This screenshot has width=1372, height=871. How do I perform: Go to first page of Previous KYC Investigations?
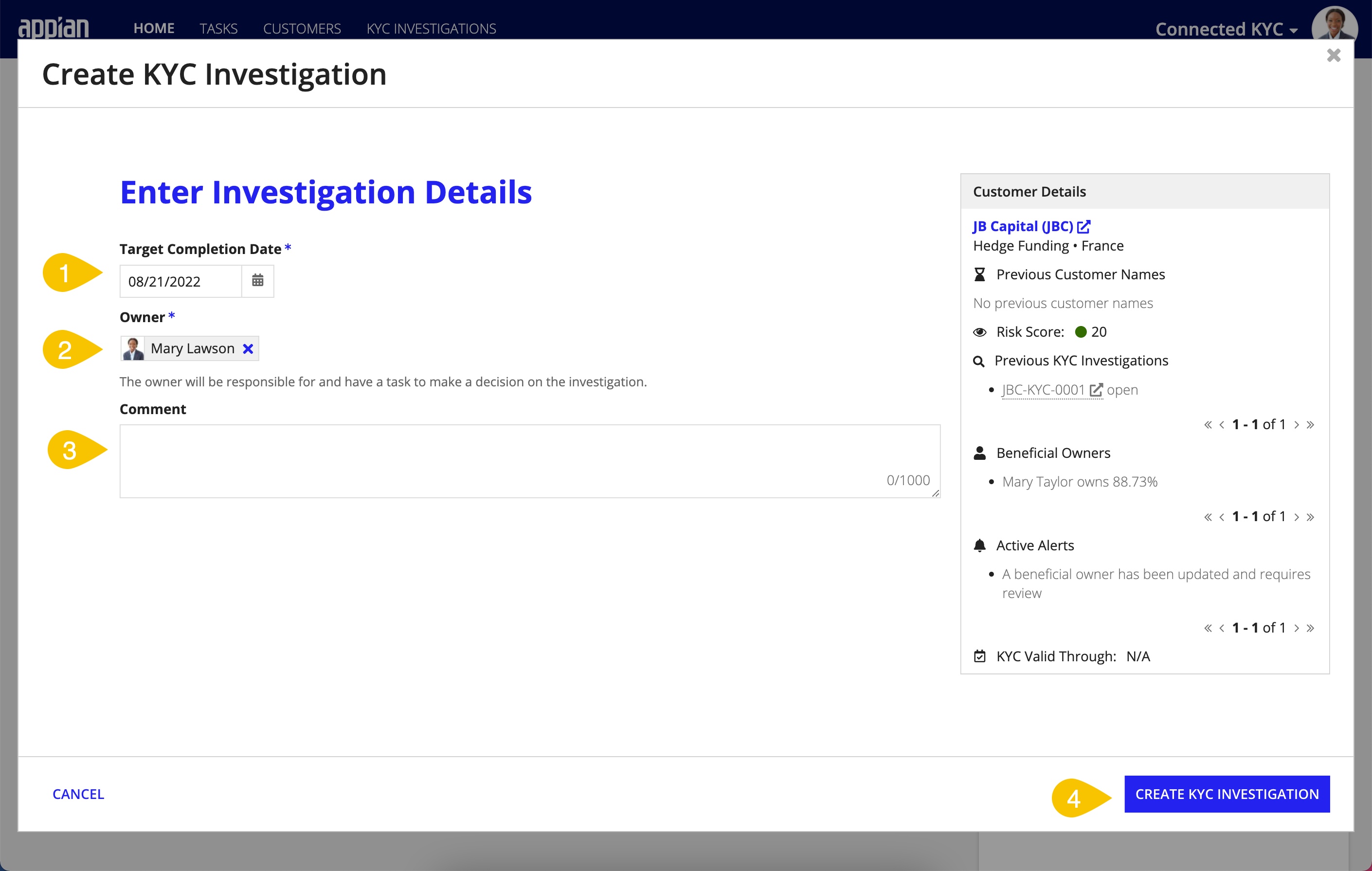1208,425
